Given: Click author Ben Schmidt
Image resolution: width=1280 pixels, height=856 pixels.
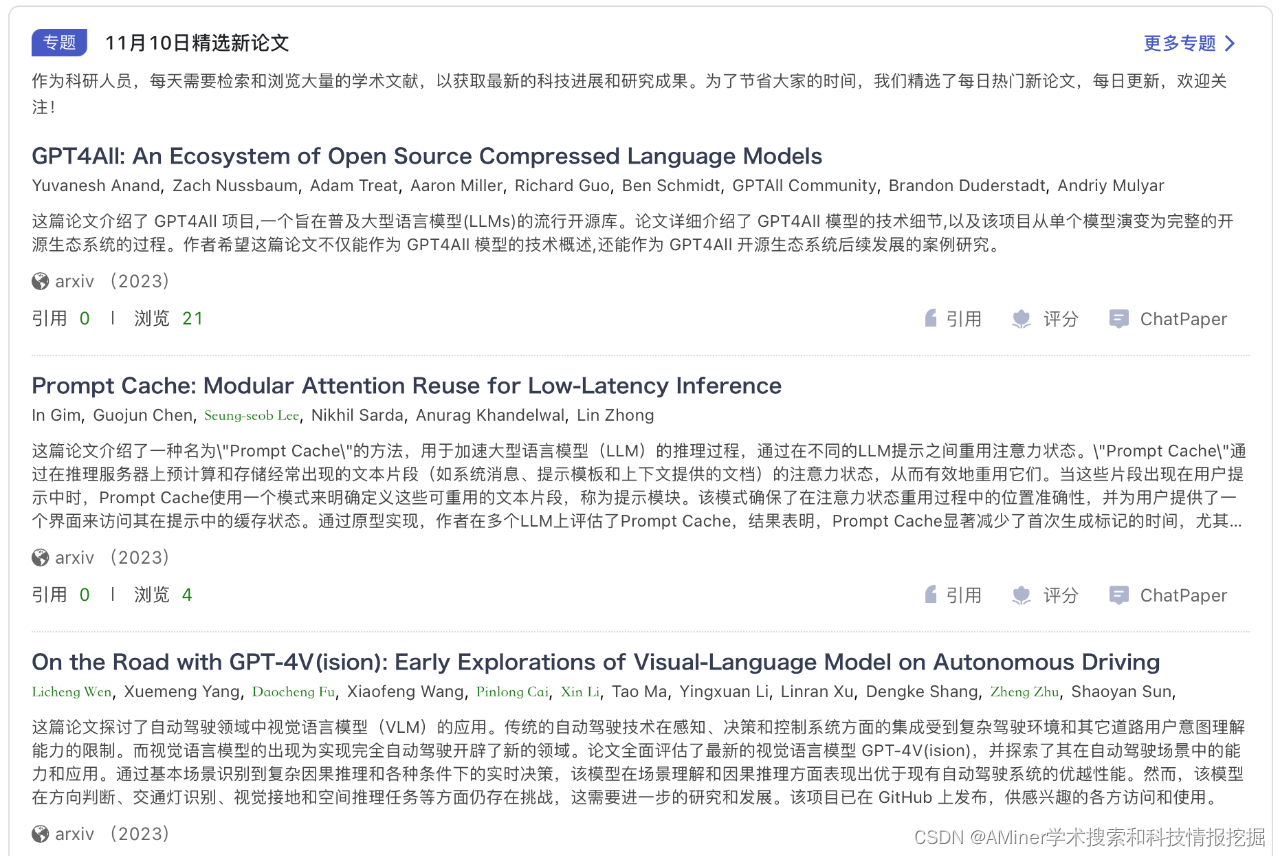Looking at the screenshot, I should tap(670, 185).
